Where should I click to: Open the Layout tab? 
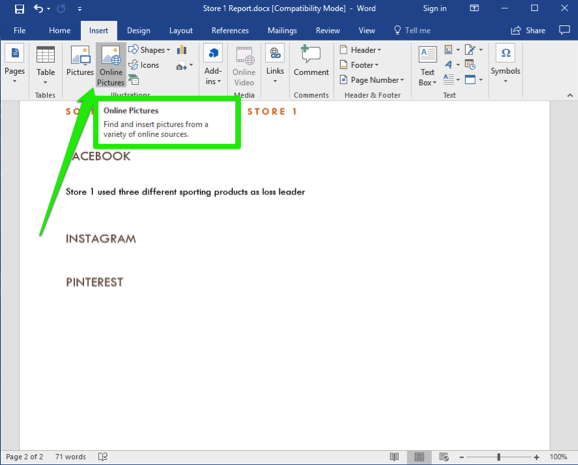pos(181,31)
